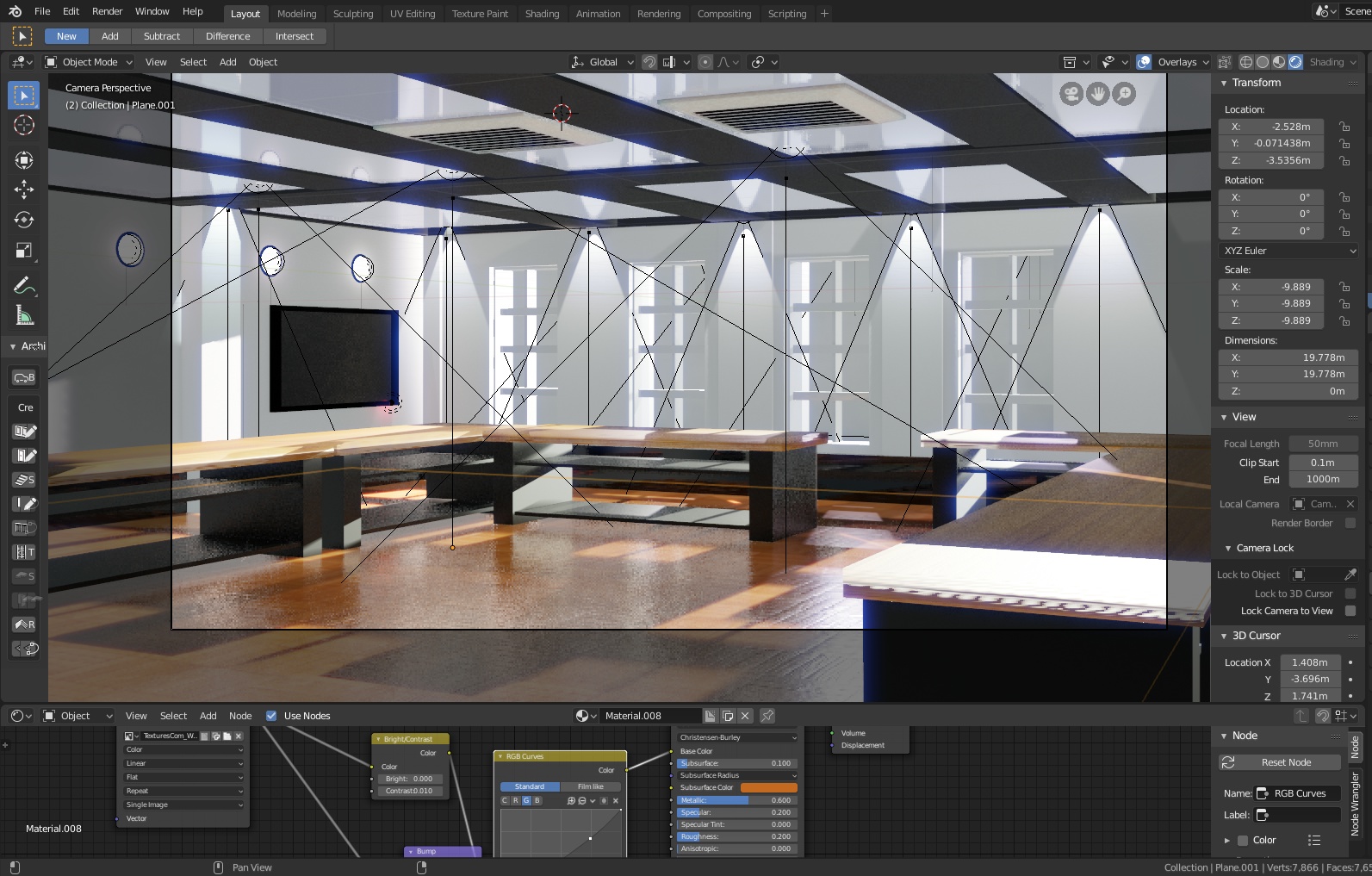Open the Render menu
The image size is (1372, 876).
(x=108, y=11)
